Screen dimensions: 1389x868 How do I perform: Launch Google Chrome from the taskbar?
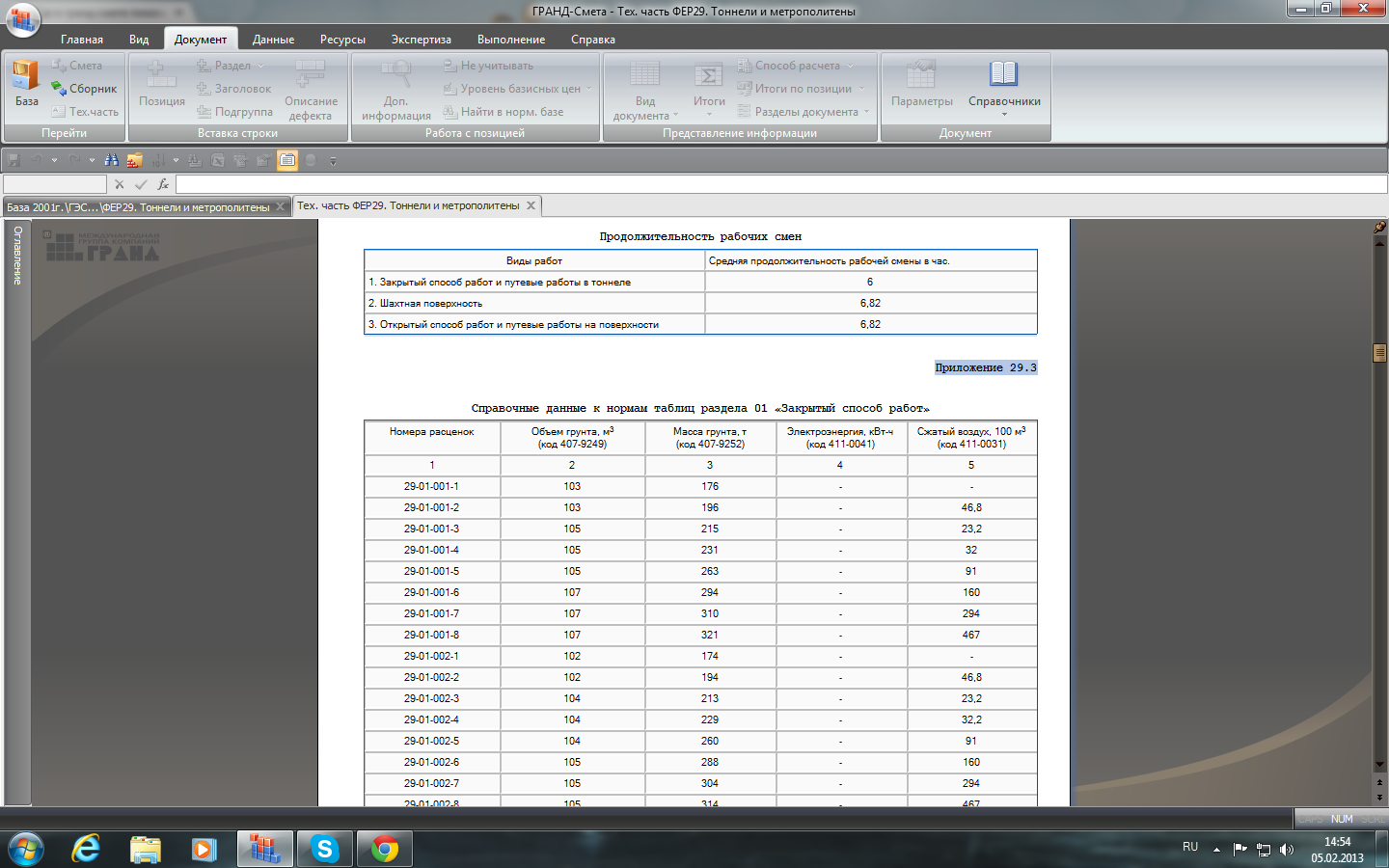point(384,849)
